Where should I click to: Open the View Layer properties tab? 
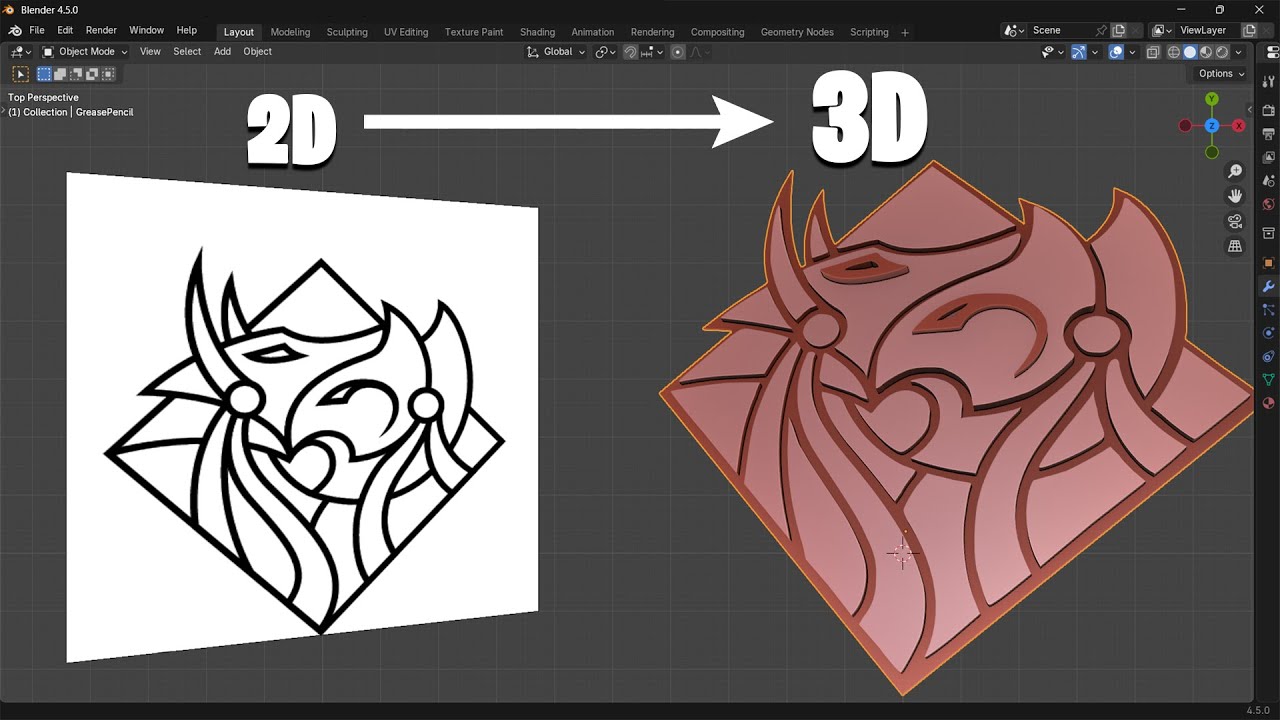[x=1268, y=157]
